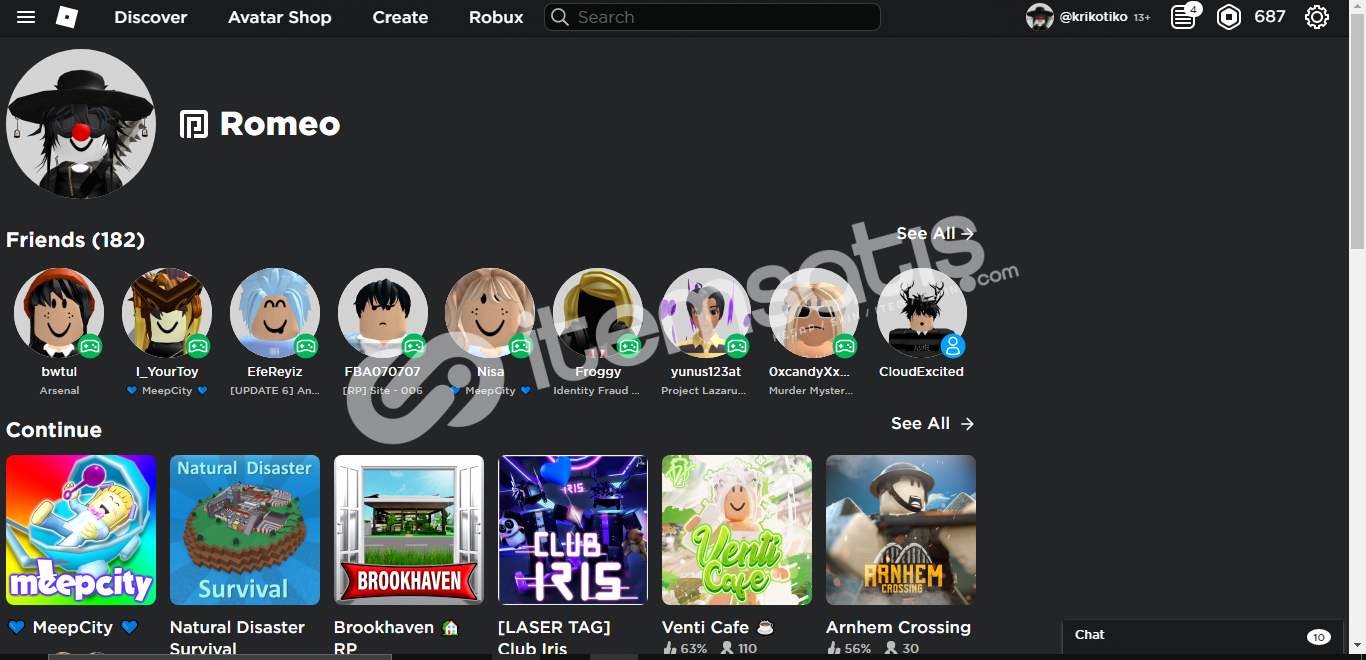This screenshot has height=660, width=1366.
Task: Open the Avatar Shop tab
Action: (280, 17)
